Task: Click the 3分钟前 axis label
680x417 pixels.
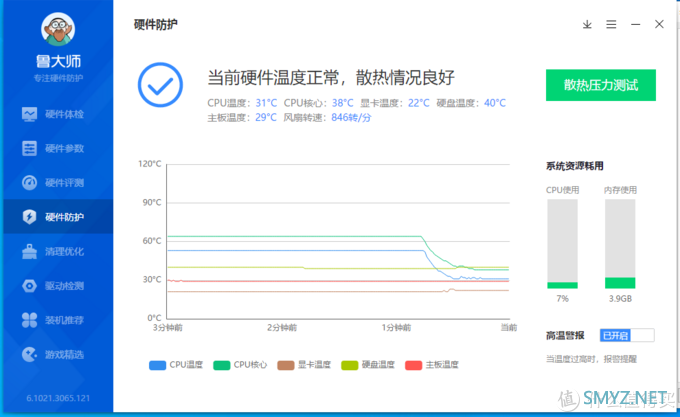Action: point(167,327)
